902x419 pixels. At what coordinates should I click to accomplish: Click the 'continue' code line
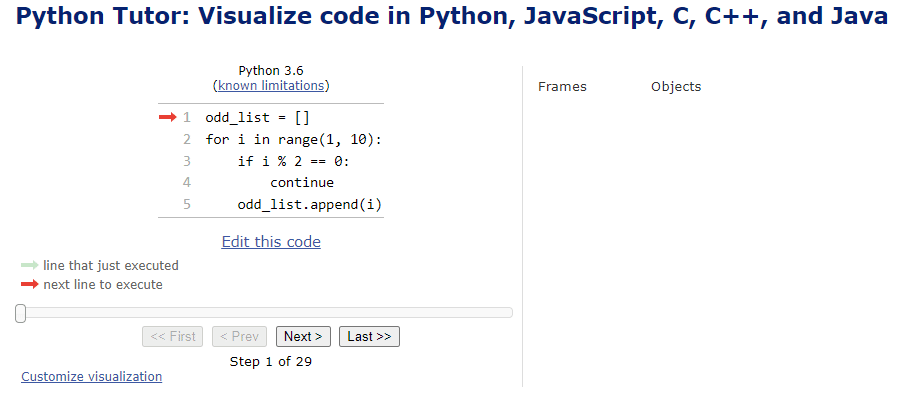(x=302, y=183)
